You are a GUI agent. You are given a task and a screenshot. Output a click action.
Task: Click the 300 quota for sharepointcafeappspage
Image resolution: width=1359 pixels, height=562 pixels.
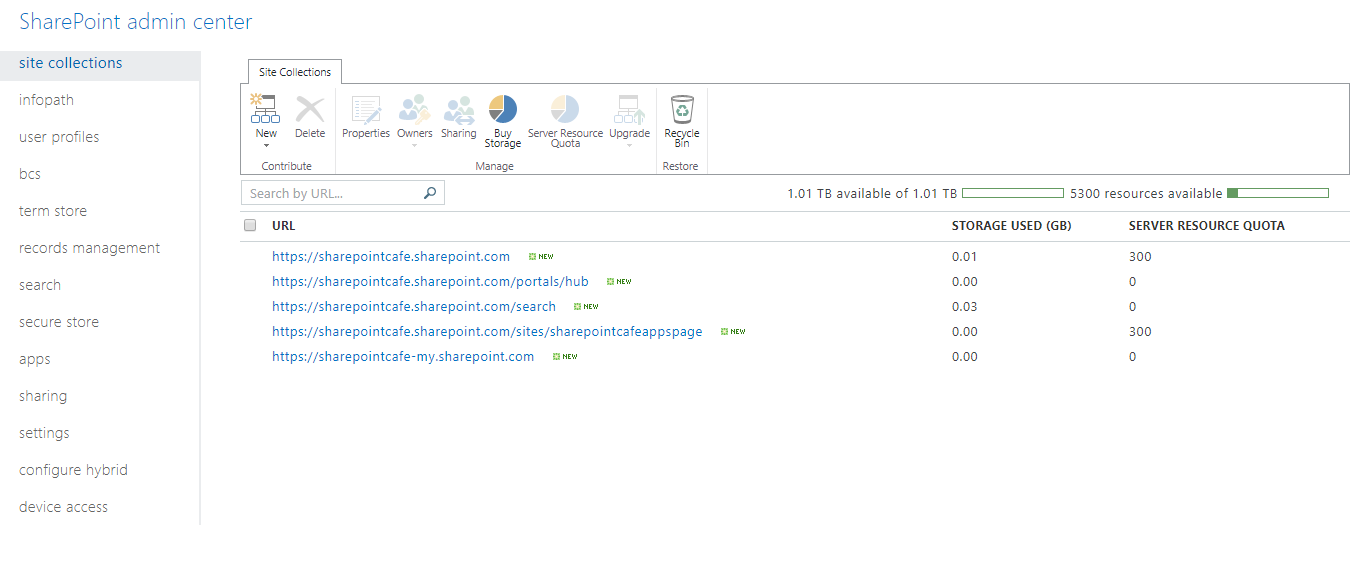(x=1140, y=332)
